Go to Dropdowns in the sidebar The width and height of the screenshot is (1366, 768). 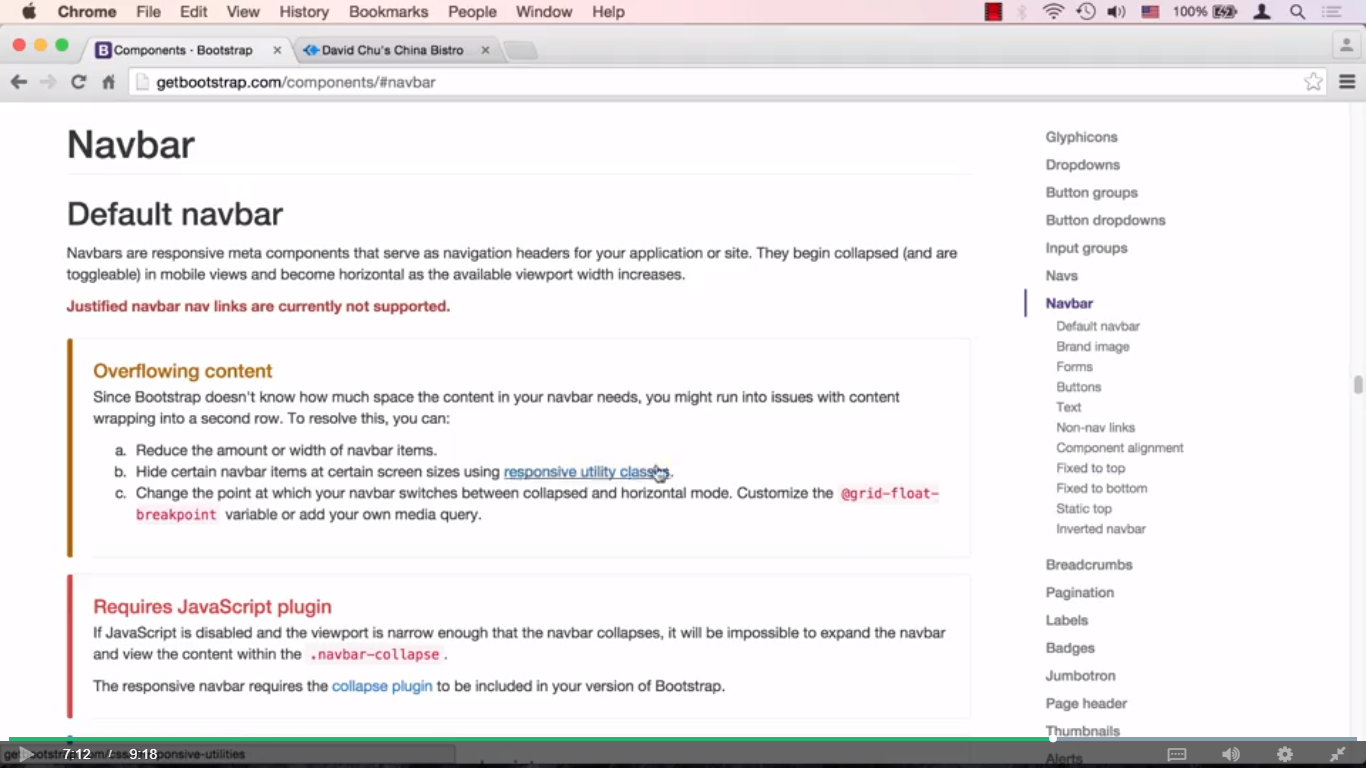pyautogui.click(x=1083, y=165)
